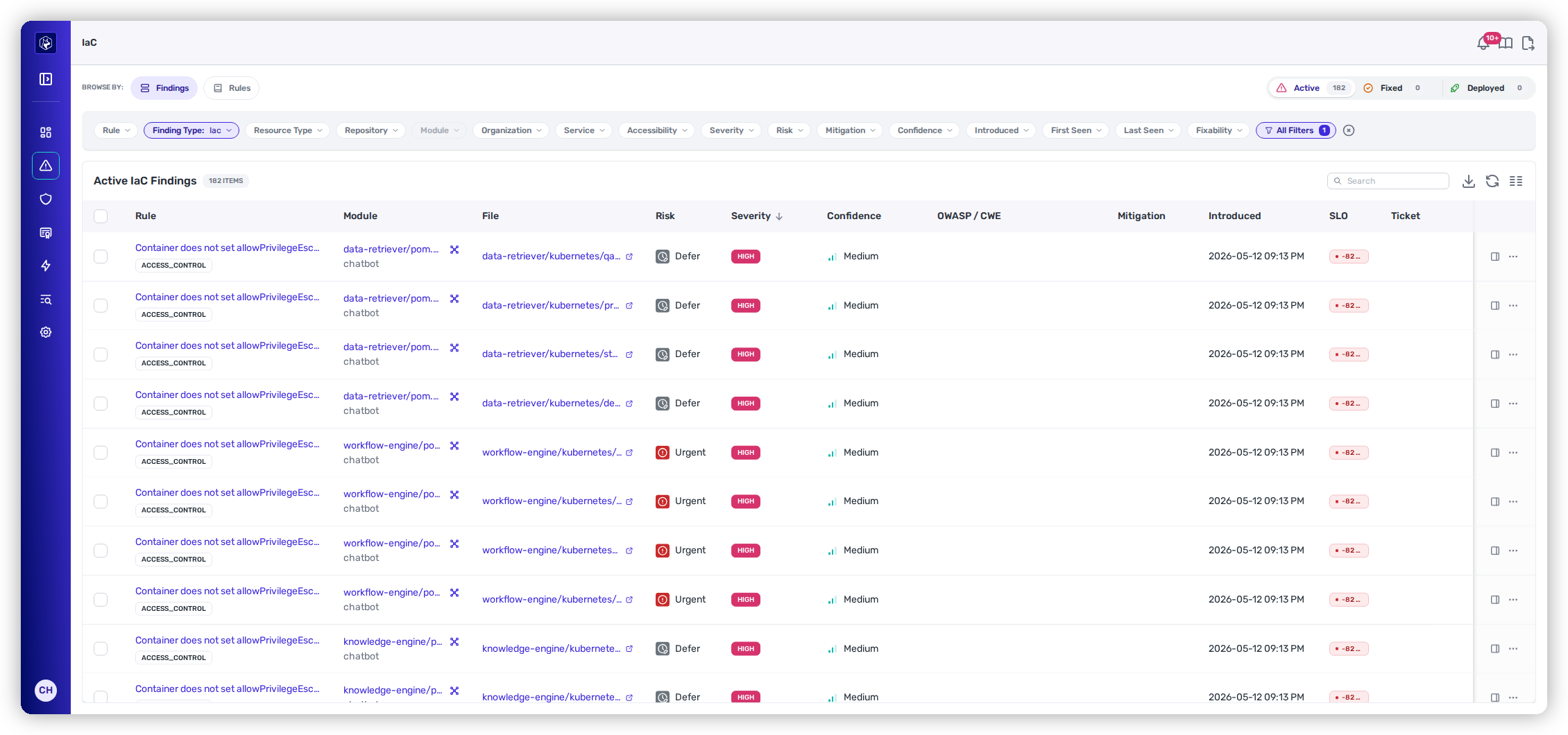Click the sort arrow next to Severity
The height and width of the screenshot is (735, 1568).
[779, 216]
